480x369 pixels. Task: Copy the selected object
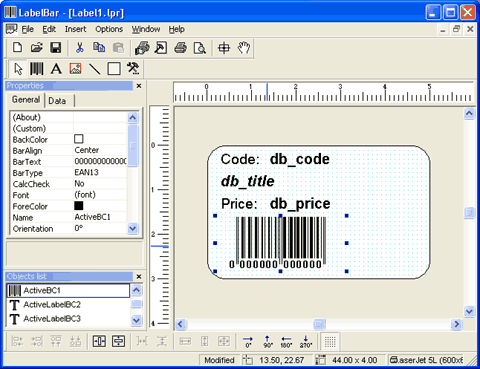[x=99, y=48]
